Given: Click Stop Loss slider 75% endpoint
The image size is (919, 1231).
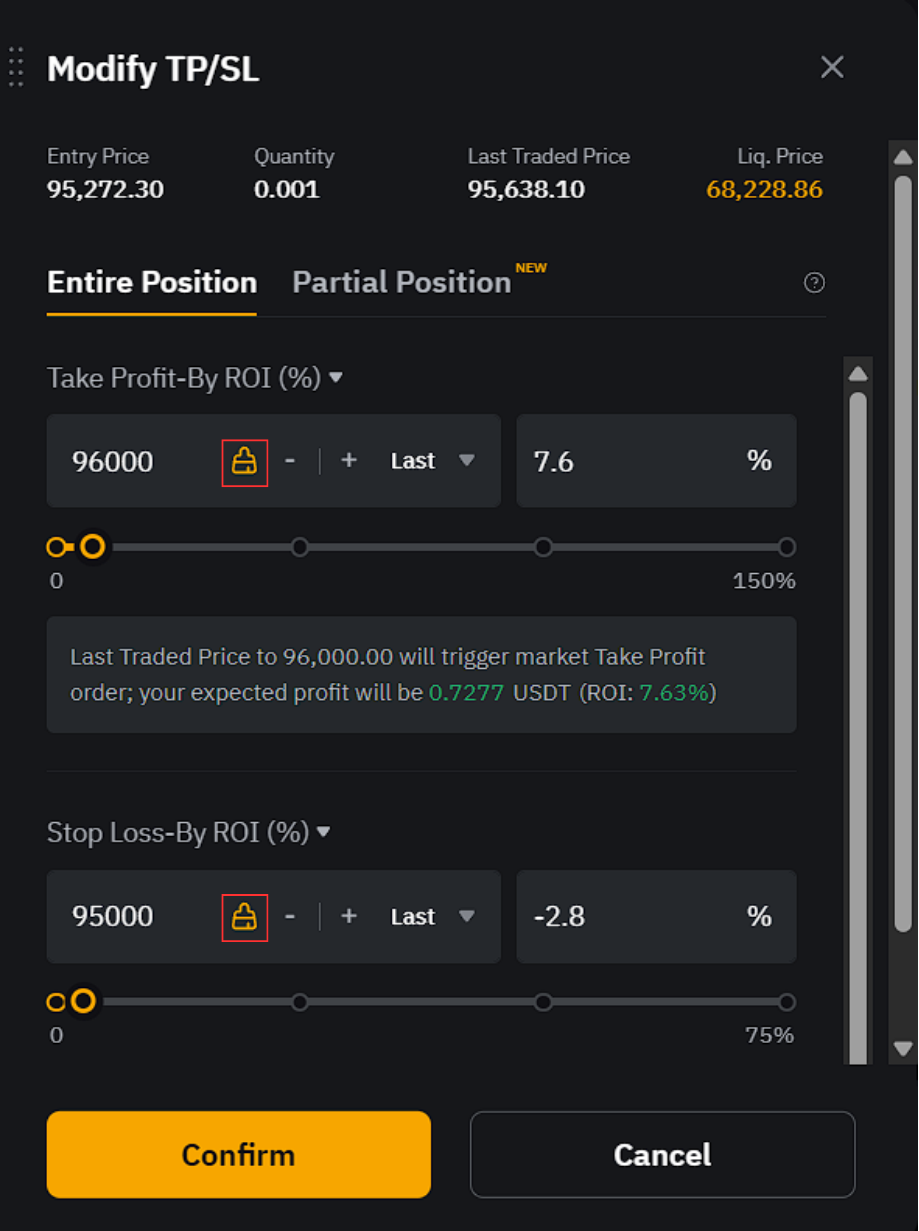Looking at the screenshot, I should tap(787, 1002).
